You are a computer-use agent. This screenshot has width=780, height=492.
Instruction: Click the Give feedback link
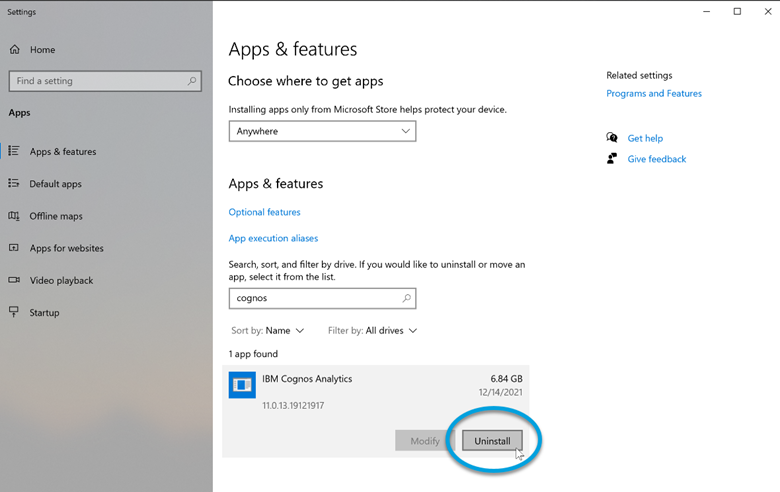point(657,159)
